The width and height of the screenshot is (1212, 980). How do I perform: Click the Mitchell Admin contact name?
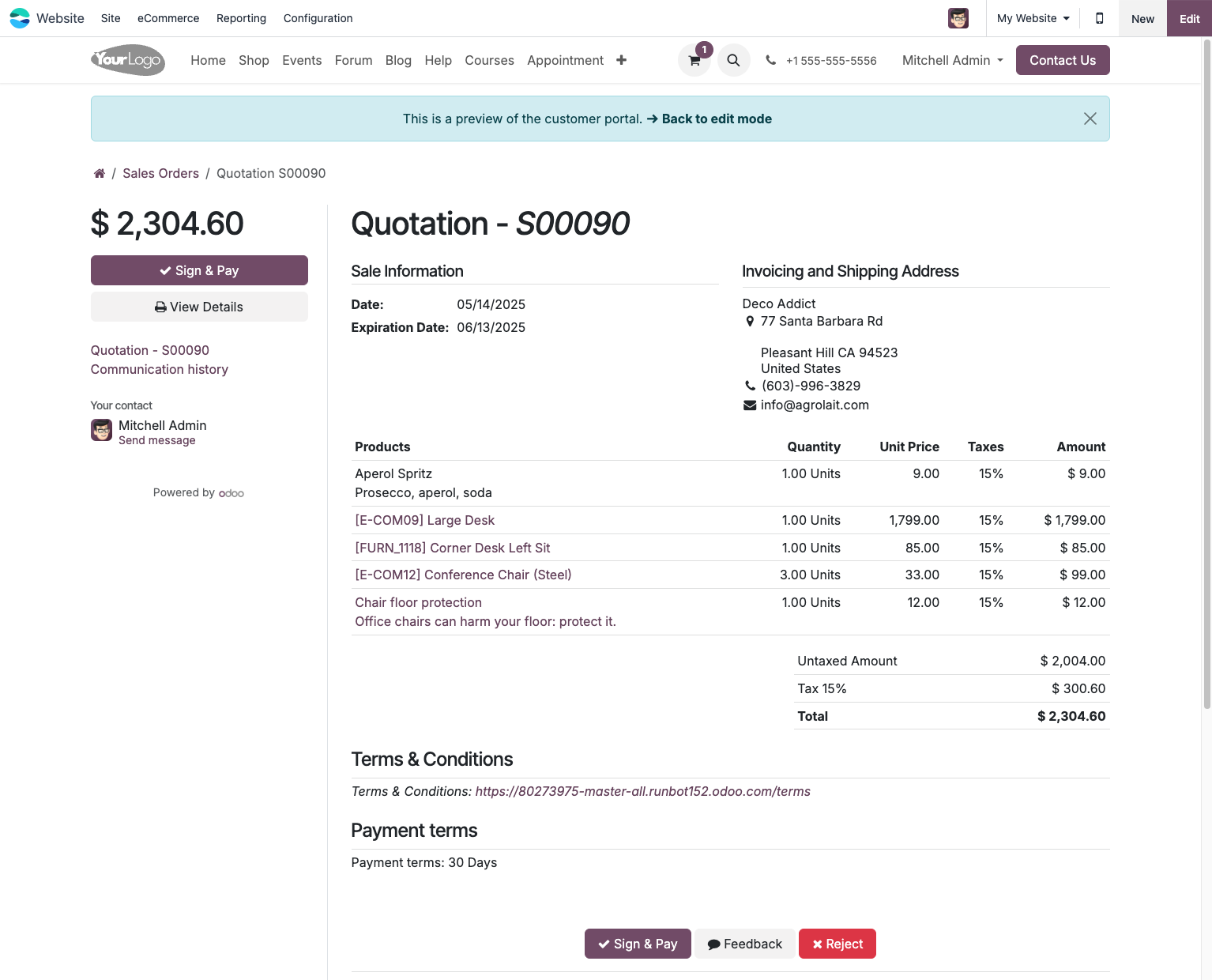tap(163, 425)
